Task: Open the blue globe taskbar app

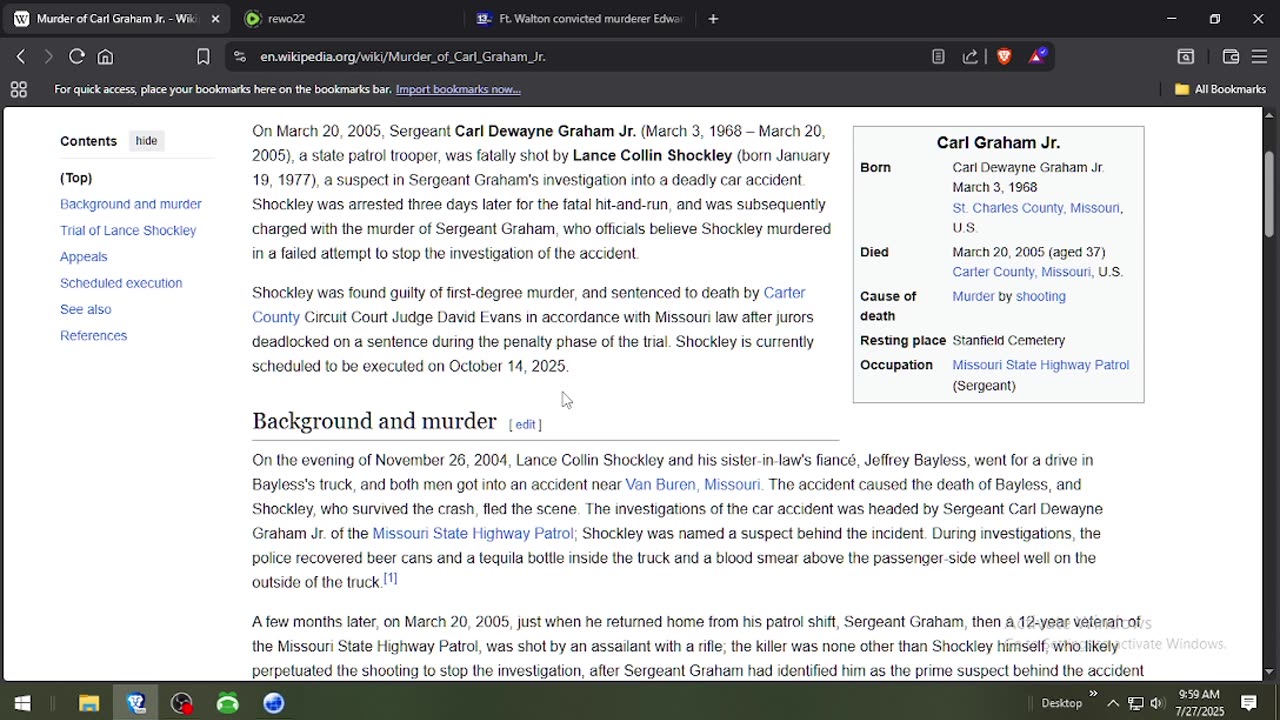Action: 274,703
